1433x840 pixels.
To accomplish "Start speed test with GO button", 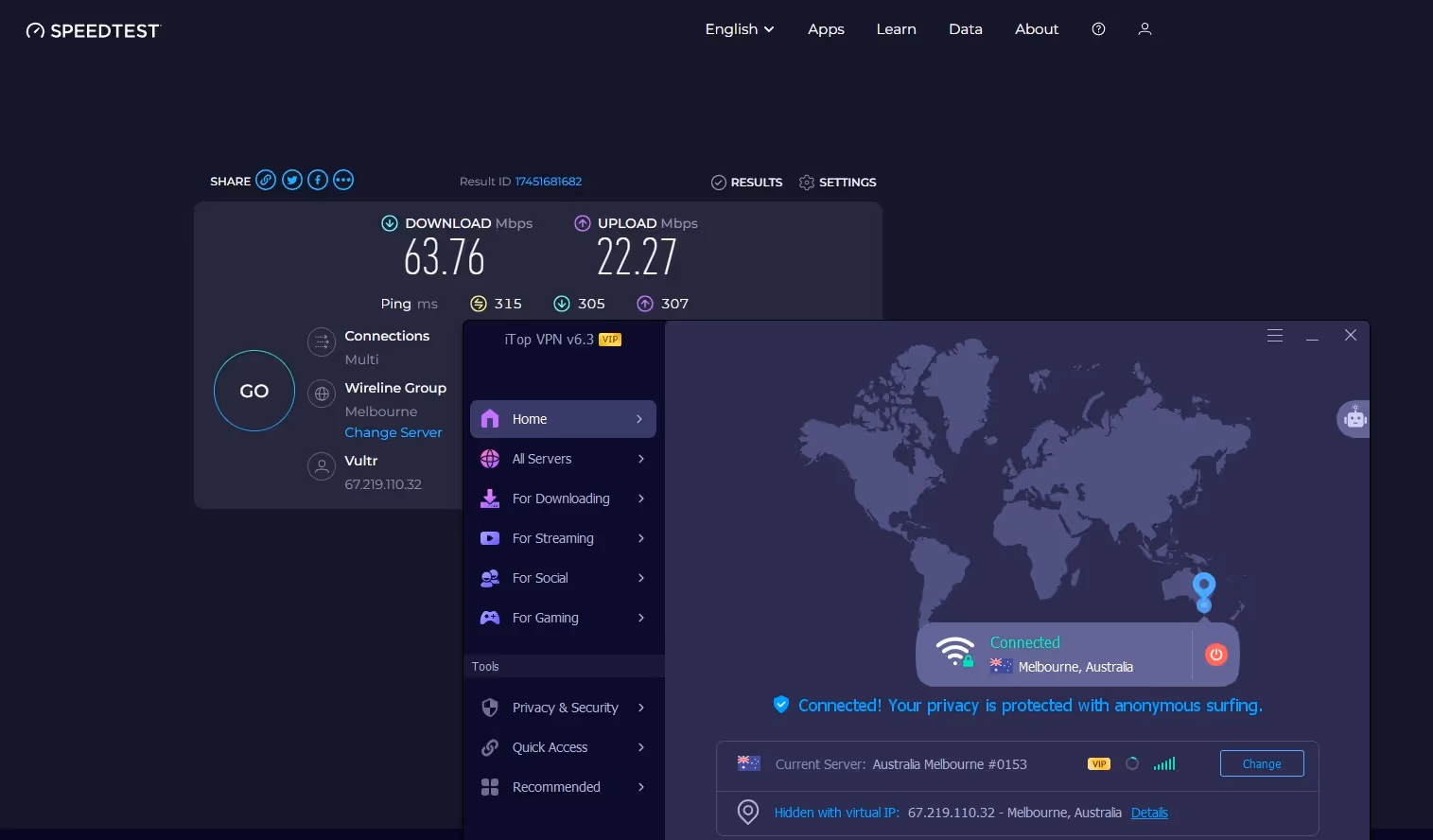I will pos(254,391).
